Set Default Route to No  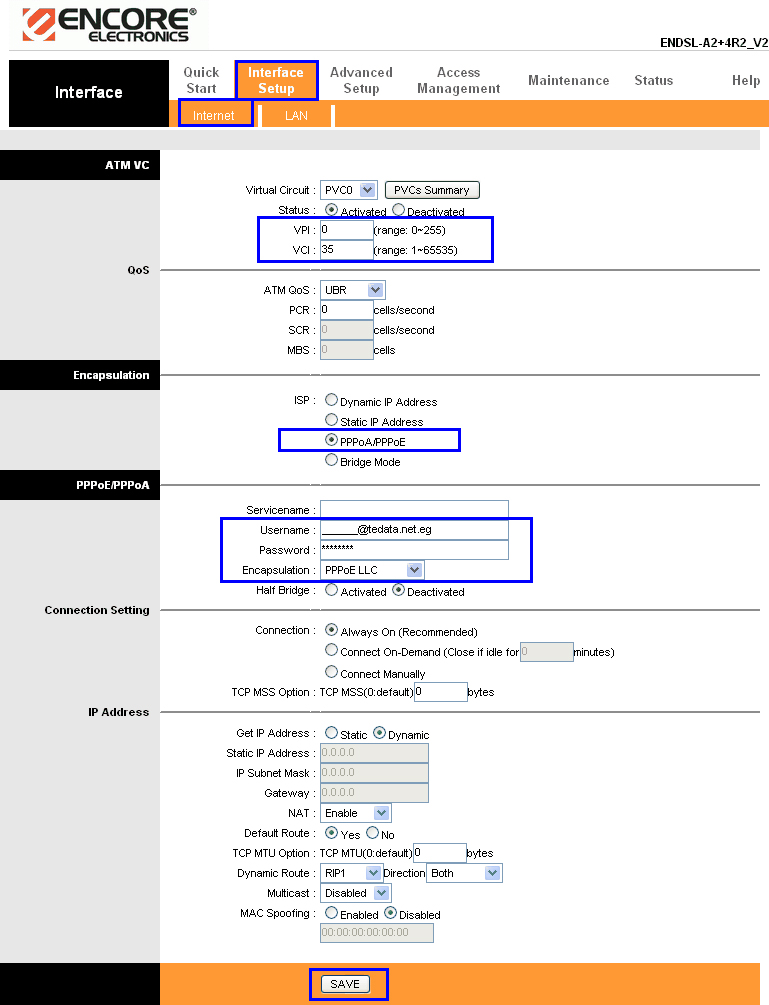click(x=372, y=833)
